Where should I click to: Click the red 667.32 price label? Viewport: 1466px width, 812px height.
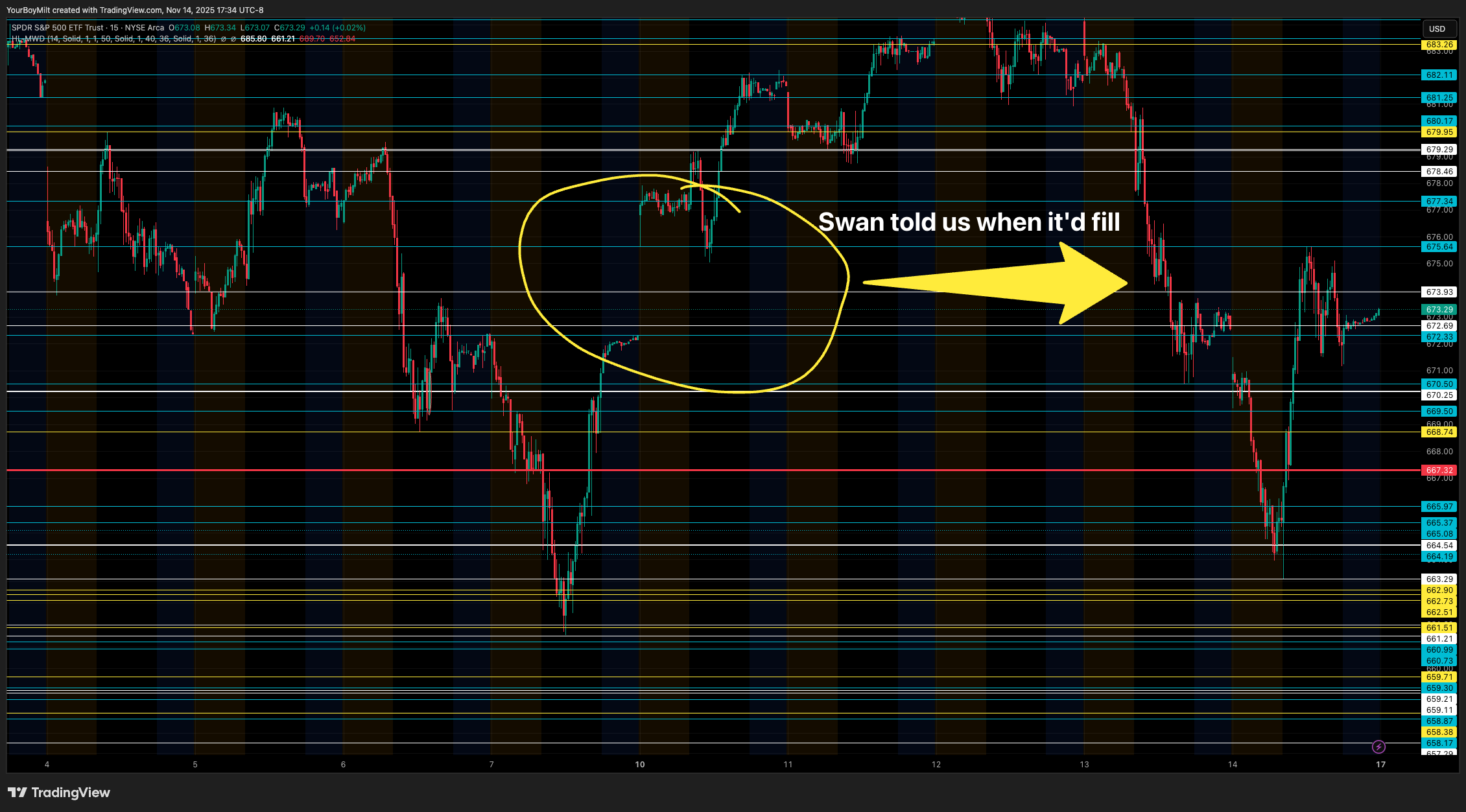click(1439, 470)
